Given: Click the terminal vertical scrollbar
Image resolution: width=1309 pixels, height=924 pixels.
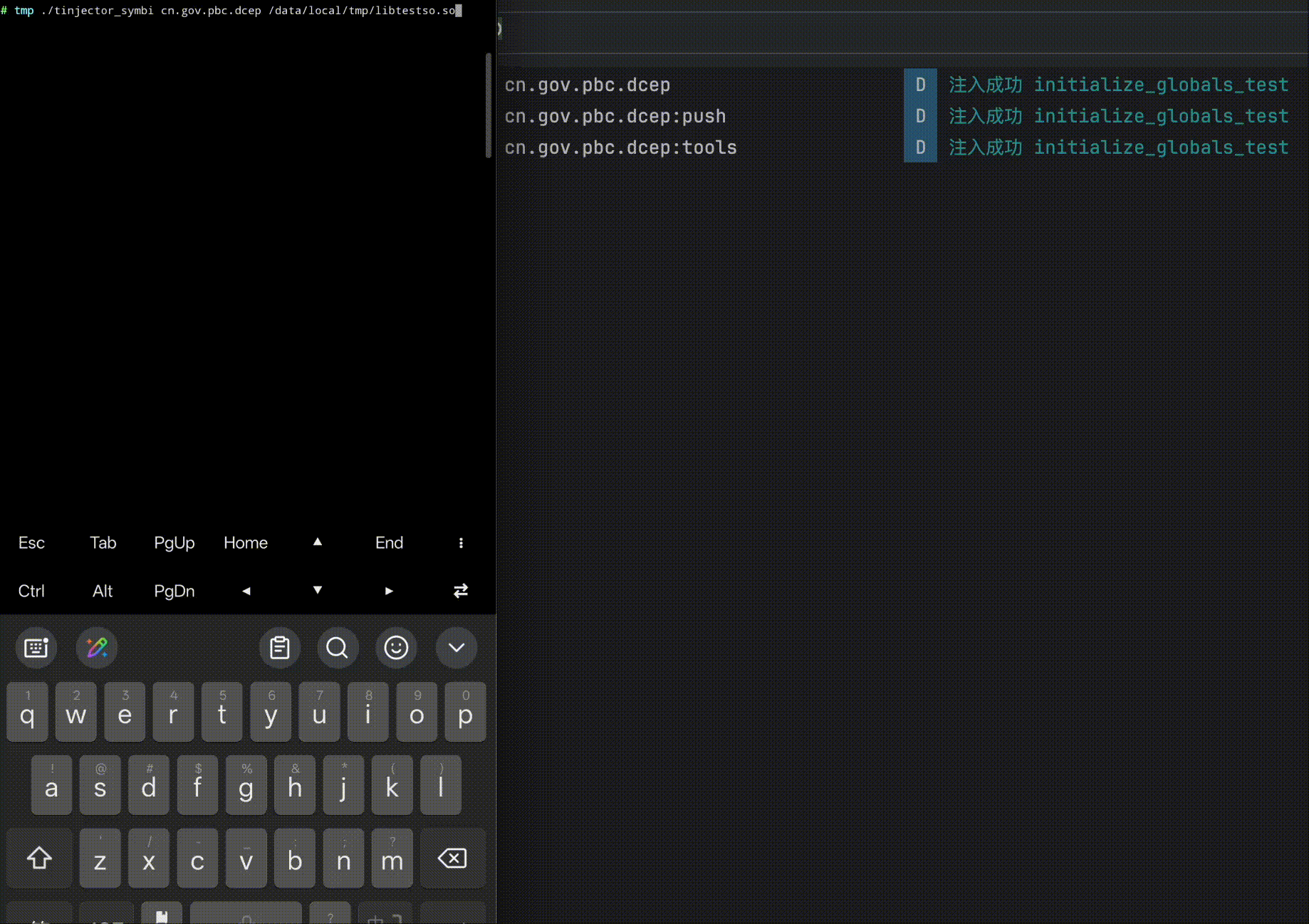Looking at the screenshot, I should [x=489, y=105].
